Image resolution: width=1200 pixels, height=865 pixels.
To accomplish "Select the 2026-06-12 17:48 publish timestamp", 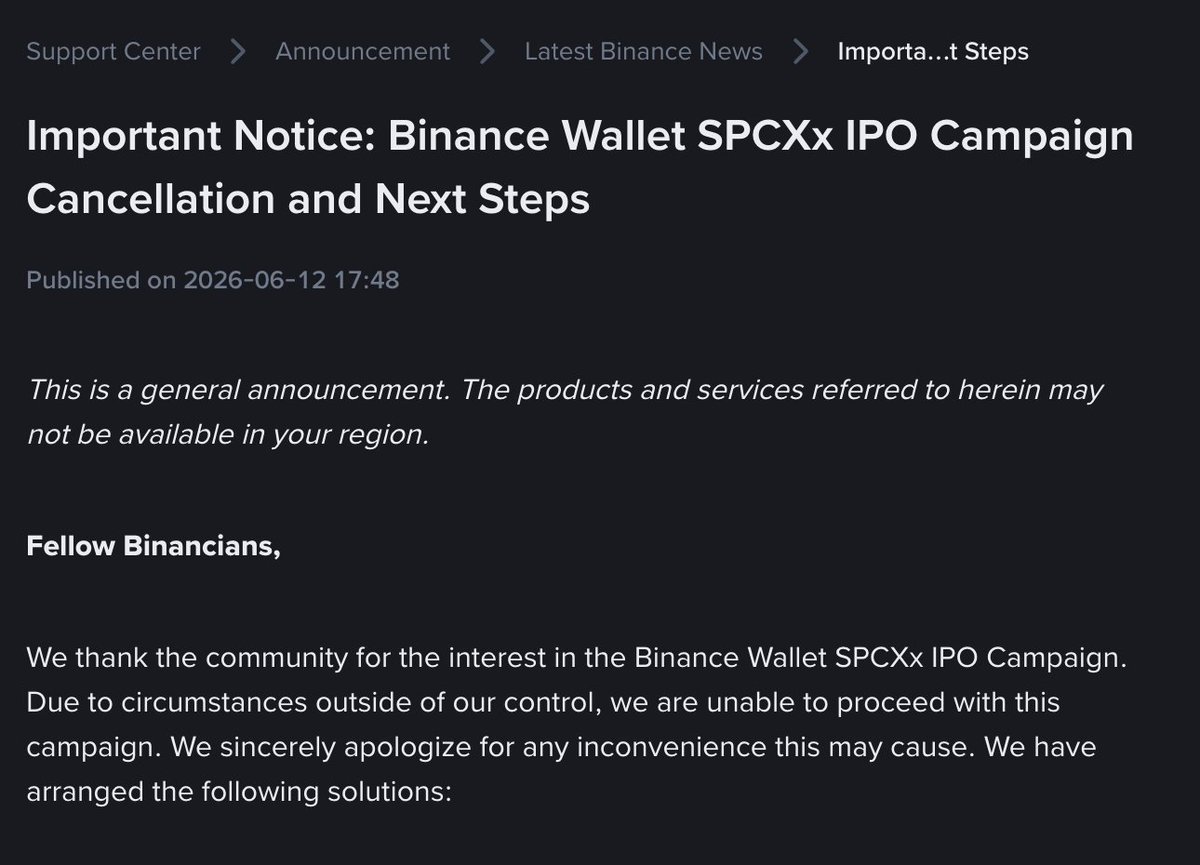I will pyautogui.click(x=291, y=280).
